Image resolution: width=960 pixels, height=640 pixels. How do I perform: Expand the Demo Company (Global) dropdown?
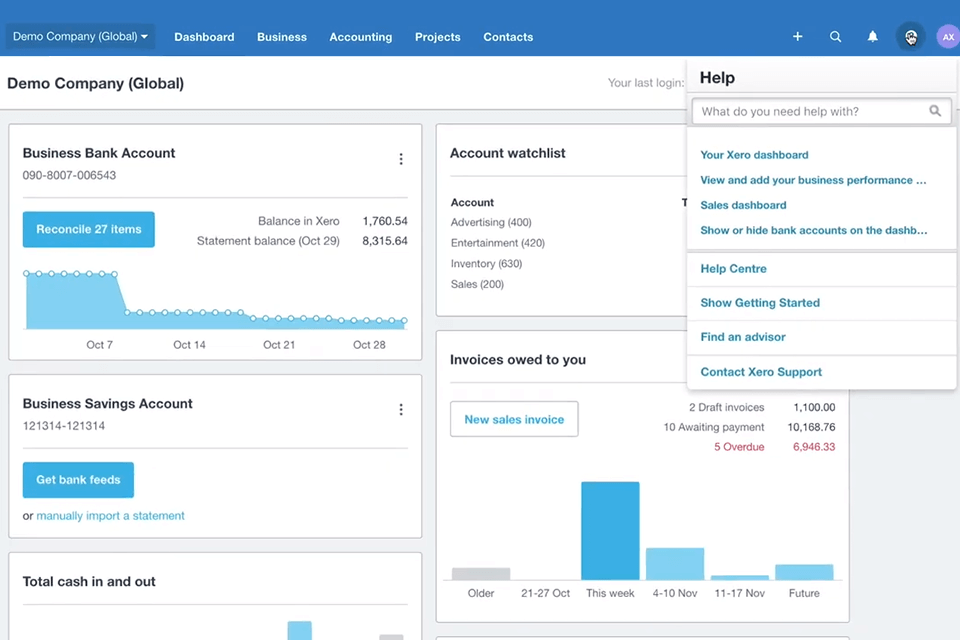(81, 37)
